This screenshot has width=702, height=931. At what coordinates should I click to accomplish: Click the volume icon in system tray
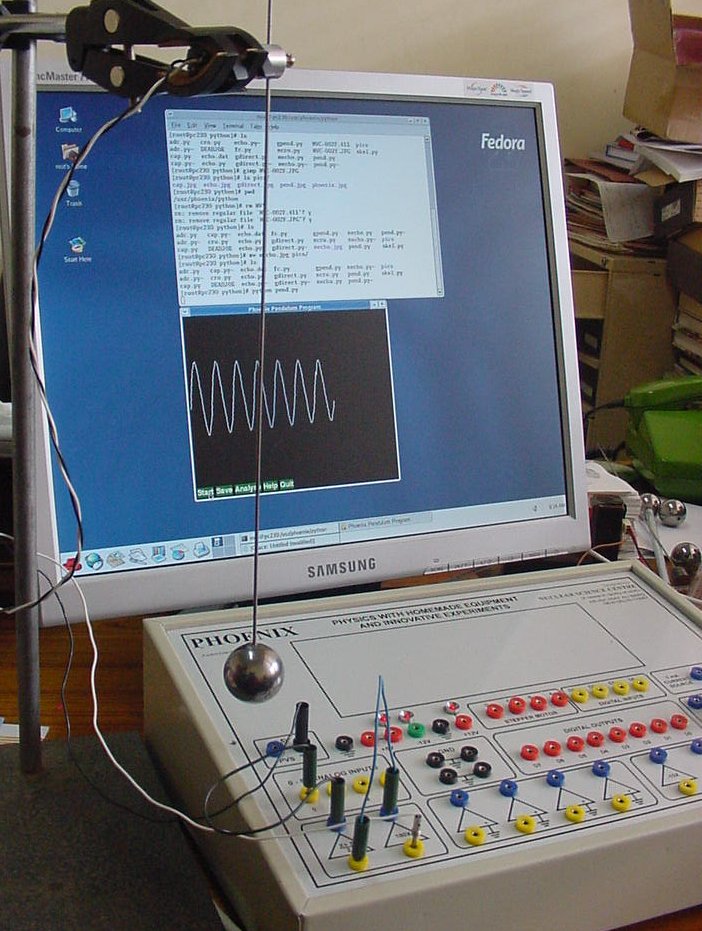pos(535,508)
